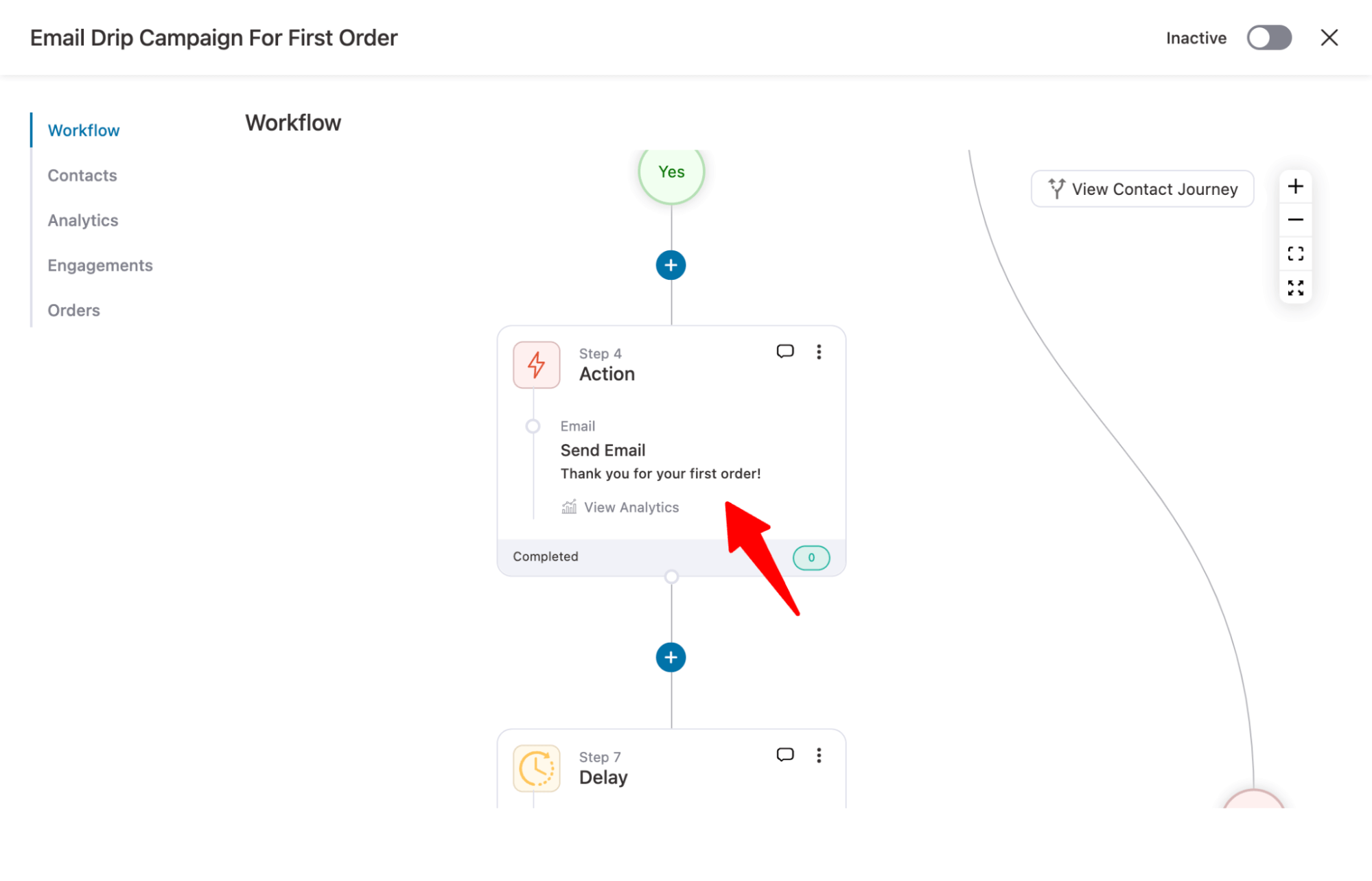Fit the workflow to the screen
Screen dimensions: 1372x881
coord(1296,253)
